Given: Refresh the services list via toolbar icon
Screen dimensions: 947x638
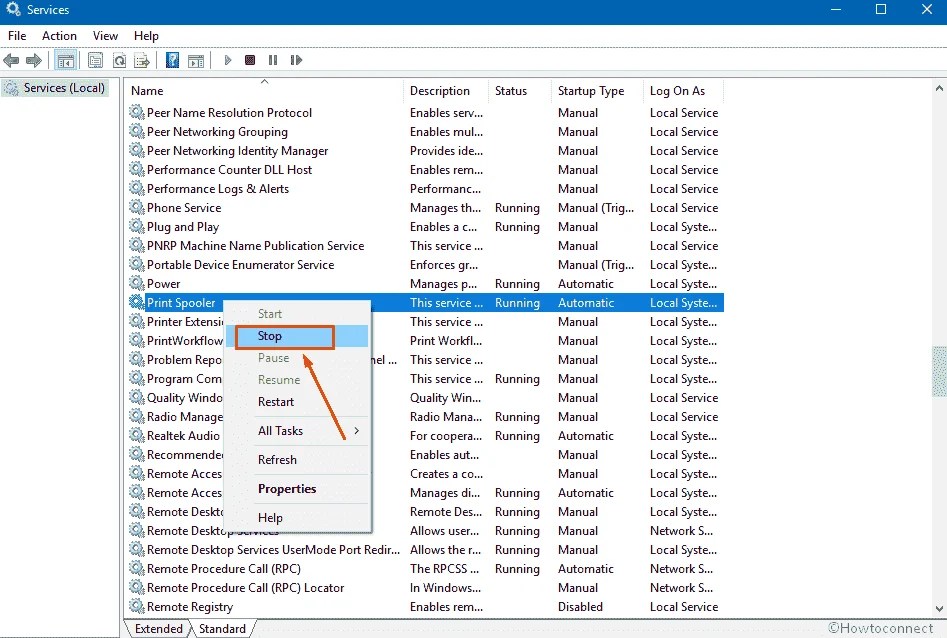Looking at the screenshot, I should [x=119, y=60].
